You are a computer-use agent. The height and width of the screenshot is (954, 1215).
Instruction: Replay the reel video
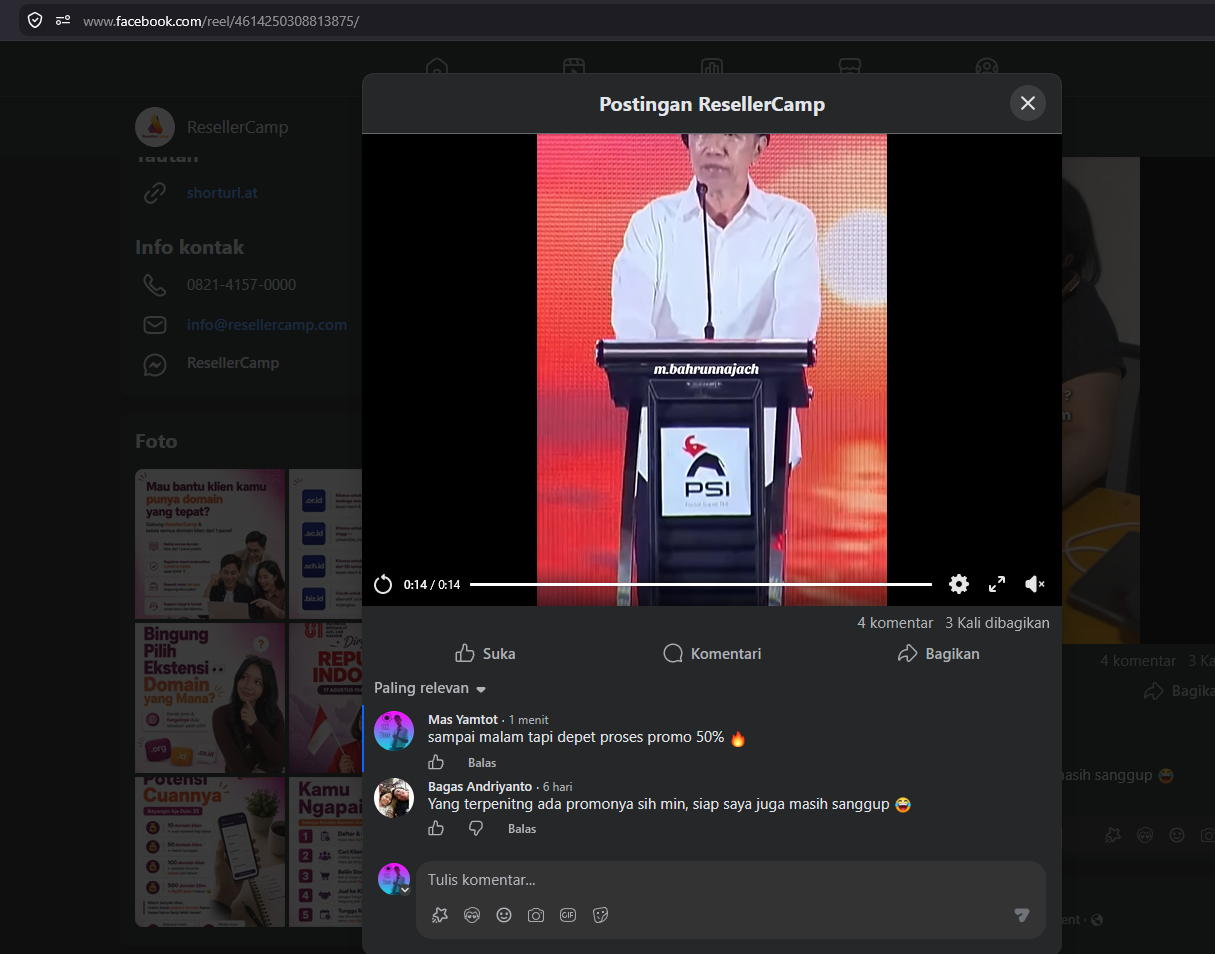383,584
